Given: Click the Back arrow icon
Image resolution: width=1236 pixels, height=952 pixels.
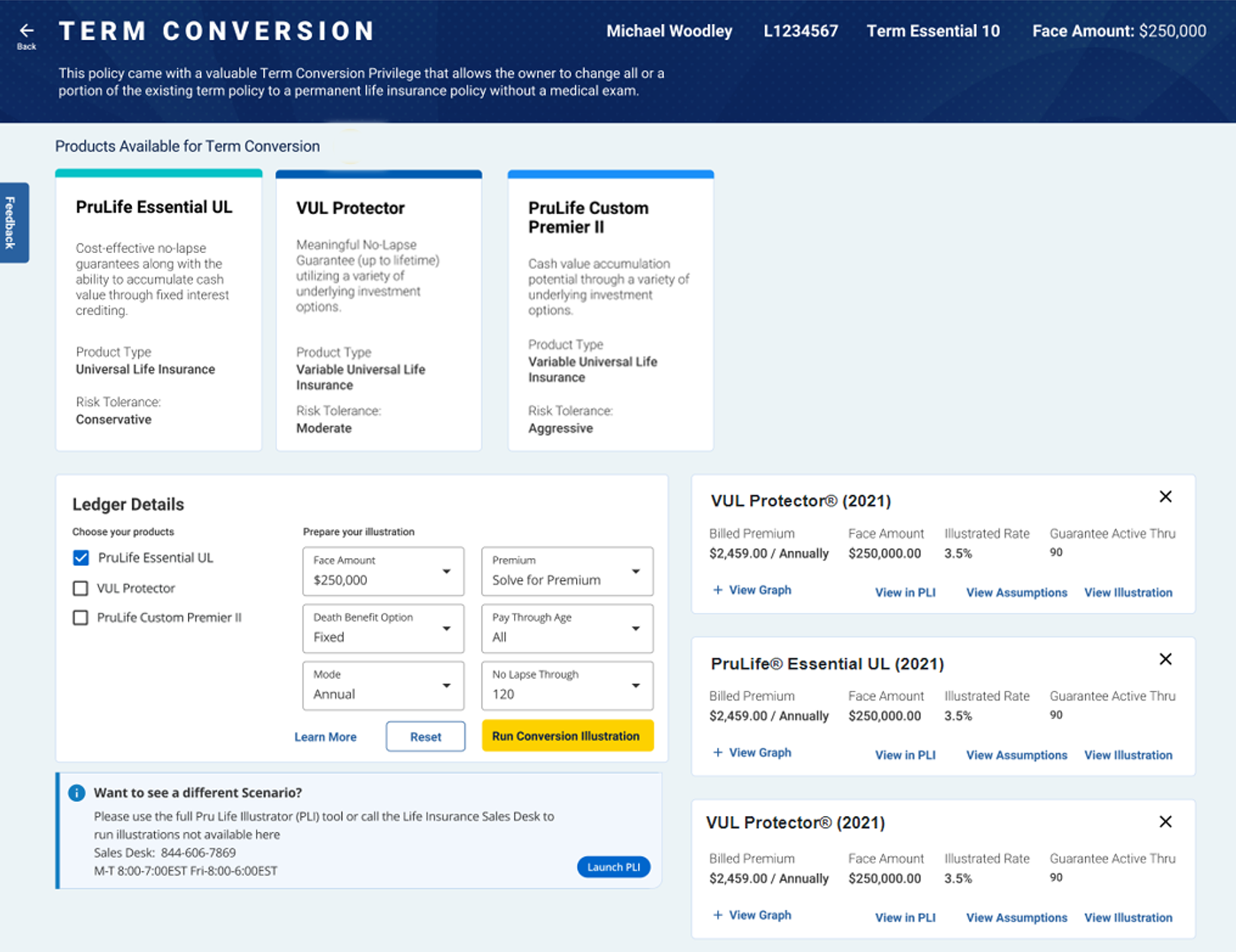Looking at the screenshot, I should pyautogui.click(x=26, y=31).
